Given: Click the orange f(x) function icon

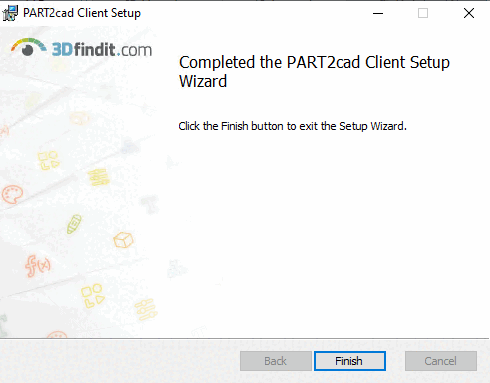Looking at the screenshot, I should (38, 266).
